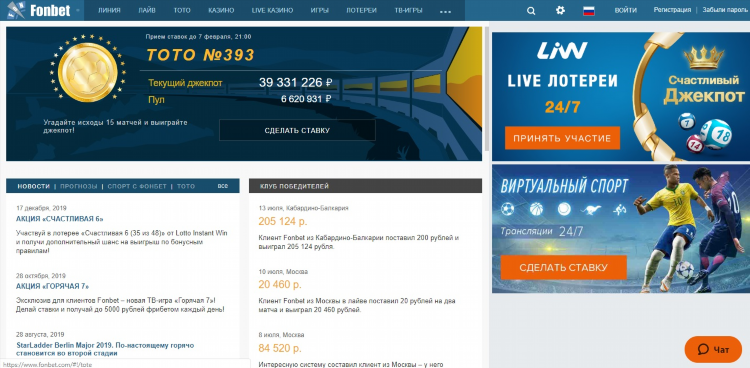Click the pool amount 6 620 931 ₽
This screenshot has width=750, height=368.
click(x=306, y=99)
